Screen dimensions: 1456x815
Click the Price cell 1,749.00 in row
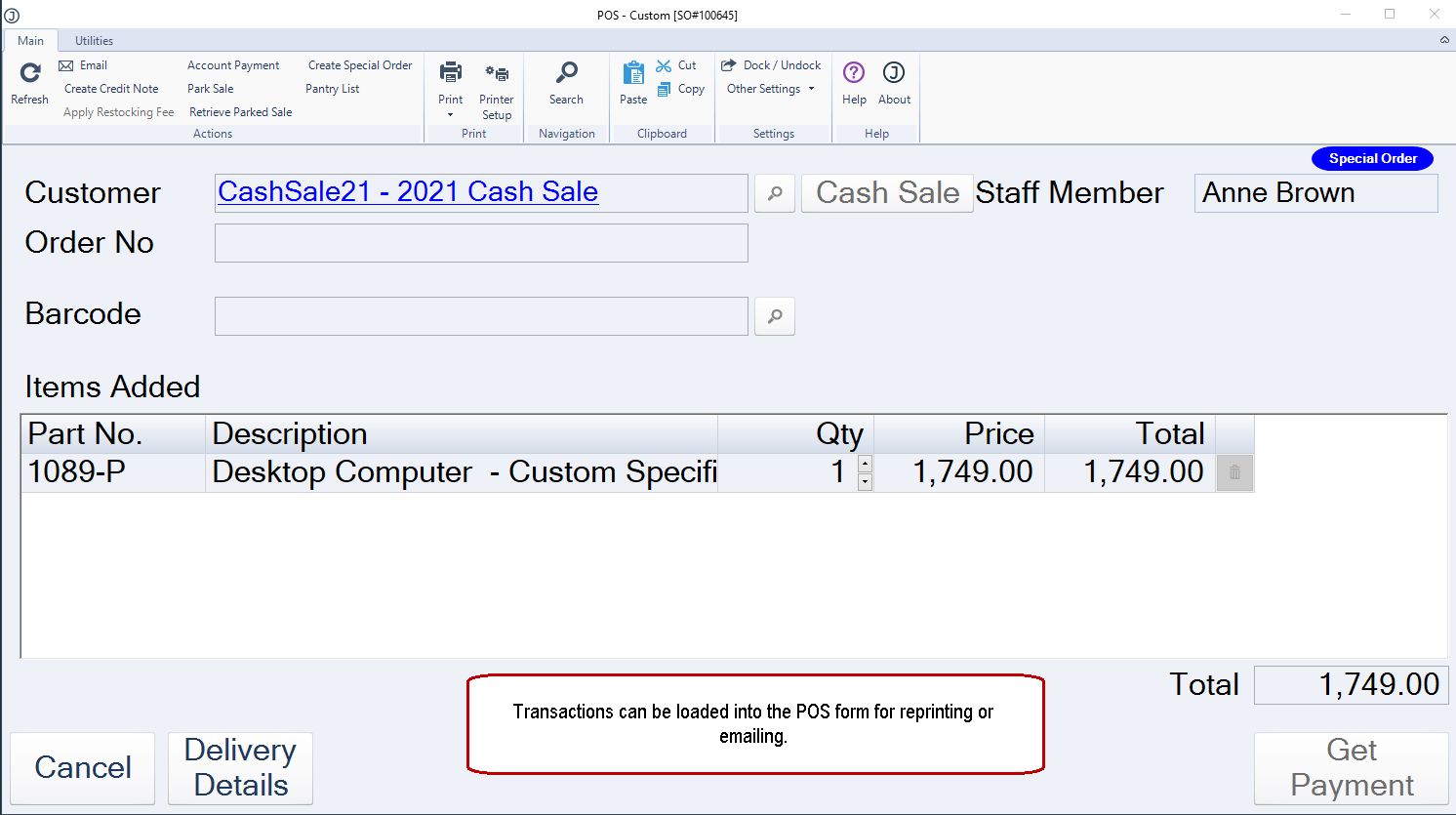click(959, 472)
